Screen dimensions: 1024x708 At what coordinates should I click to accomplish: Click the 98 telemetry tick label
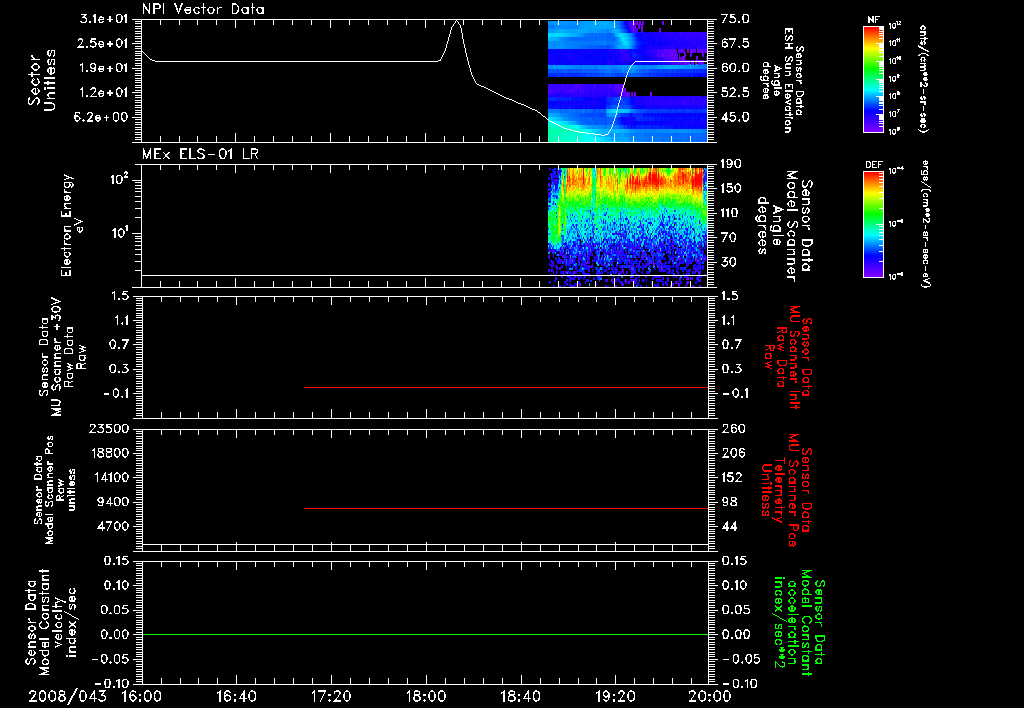pyautogui.click(x=728, y=502)
